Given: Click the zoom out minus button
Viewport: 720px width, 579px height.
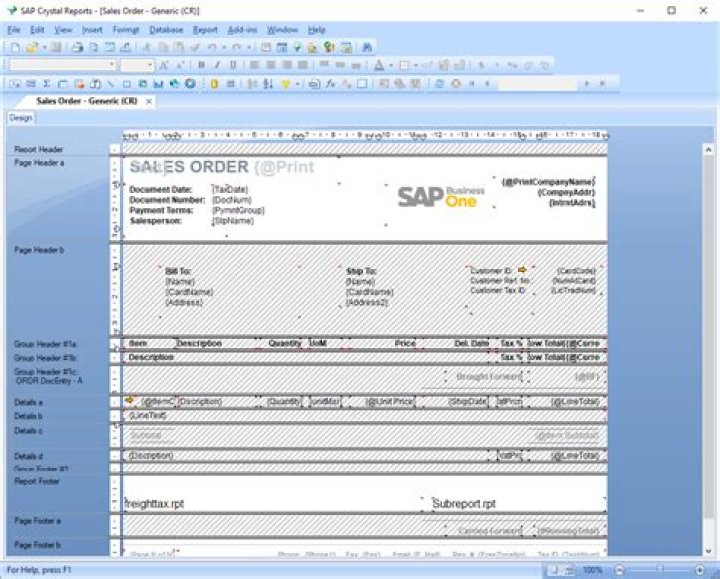Looking at the screenshot, I should coord(619,570).
